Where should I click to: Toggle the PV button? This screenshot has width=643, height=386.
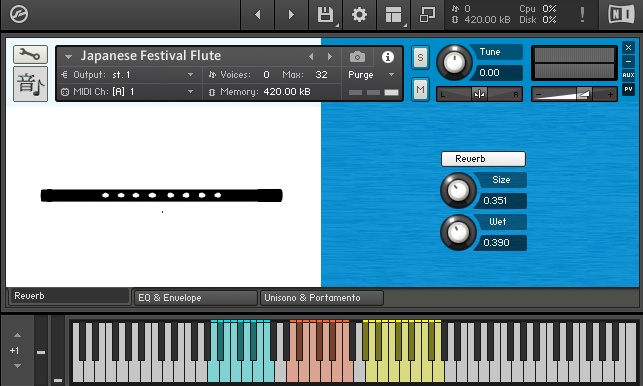(628, 89)
